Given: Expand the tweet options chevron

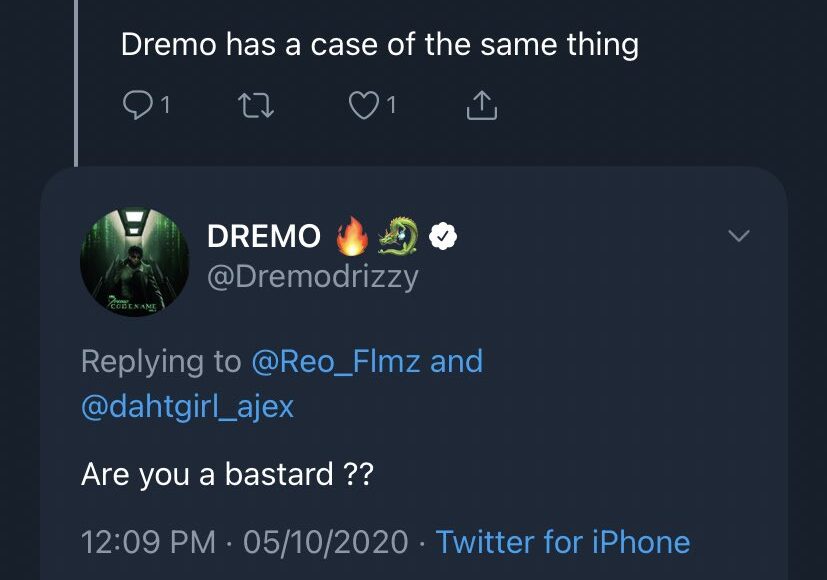Looking at the screenshot, I should (x=738, y=236).
